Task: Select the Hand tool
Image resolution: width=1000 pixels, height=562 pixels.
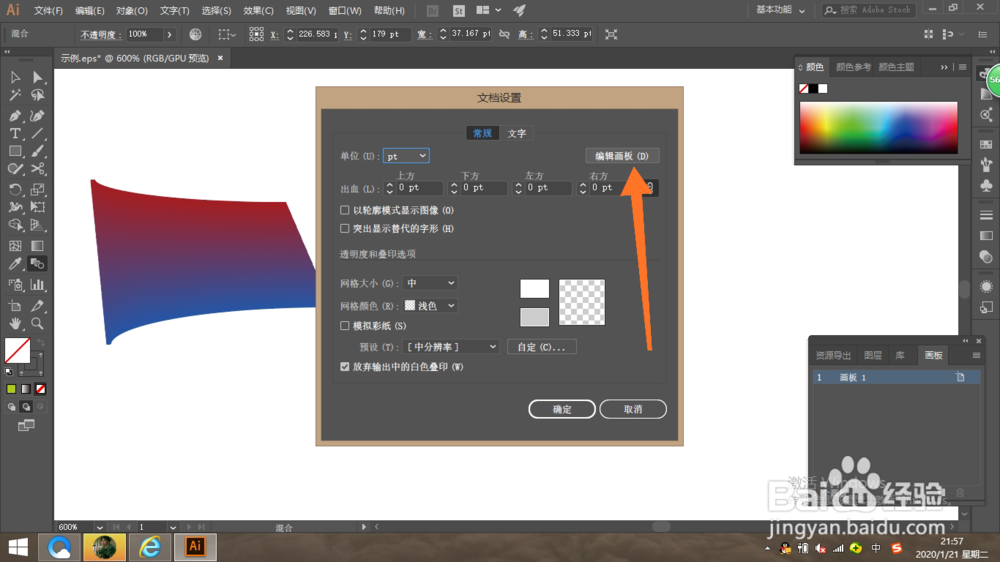Action: point(15,323)
